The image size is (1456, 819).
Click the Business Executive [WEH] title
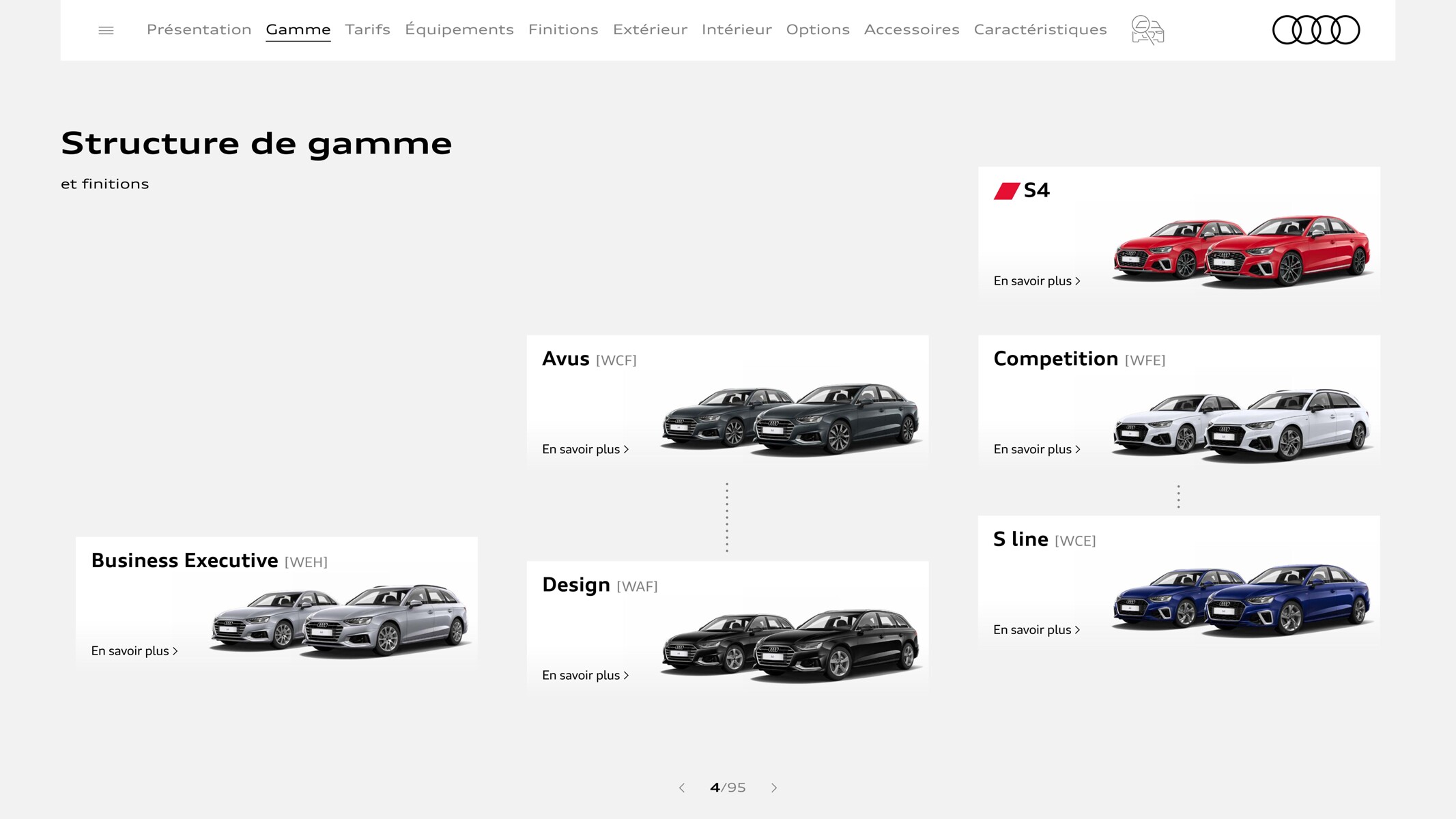tap(209, 561)
